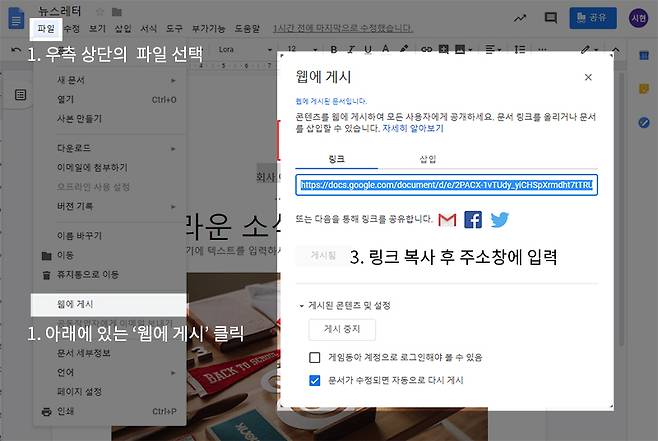Open the highlight color pen
658x441 pixels.
point(404,50)
